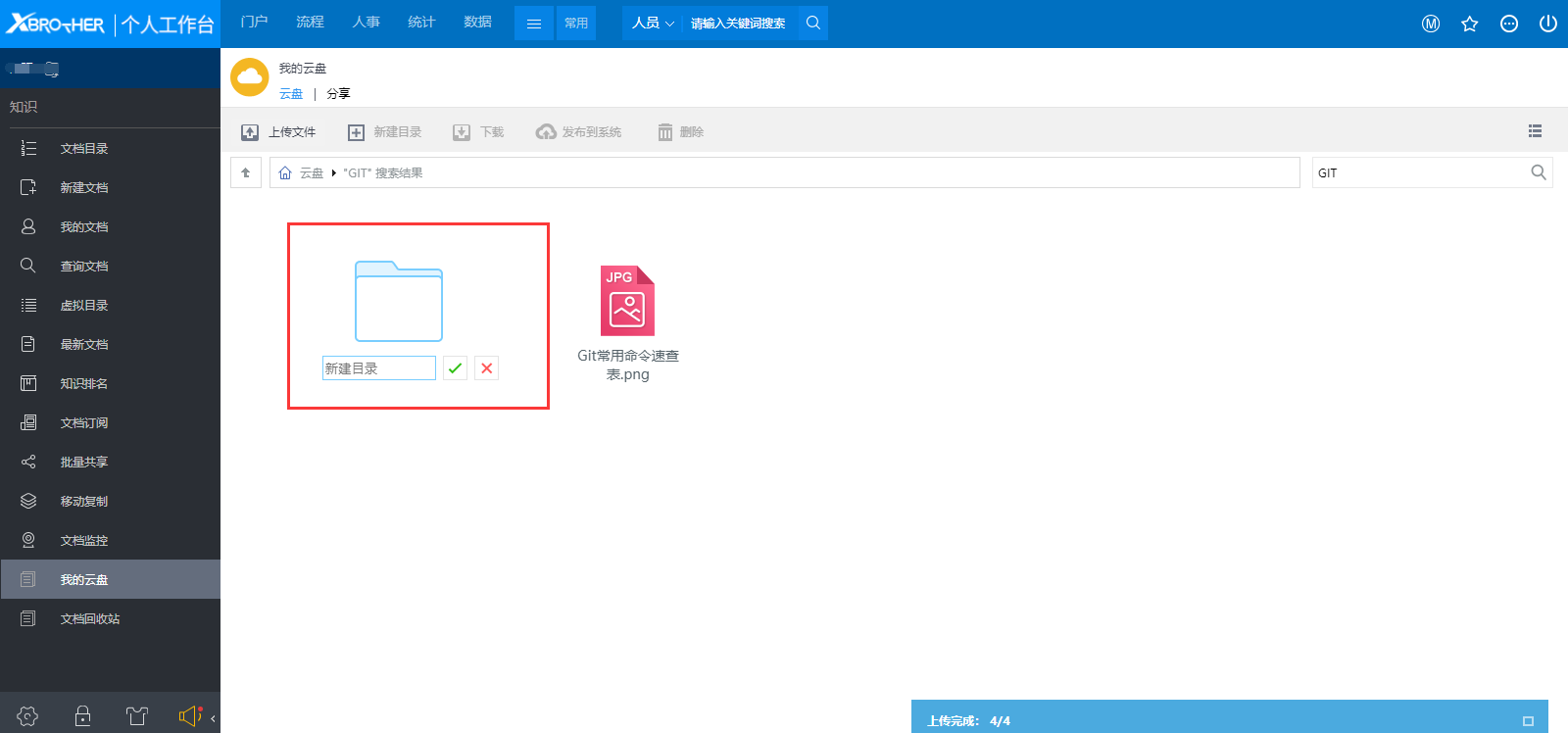This screenshot has width=1568, height=733.
Task: Switch to the 分享 tab
Action: pos(338,94)
